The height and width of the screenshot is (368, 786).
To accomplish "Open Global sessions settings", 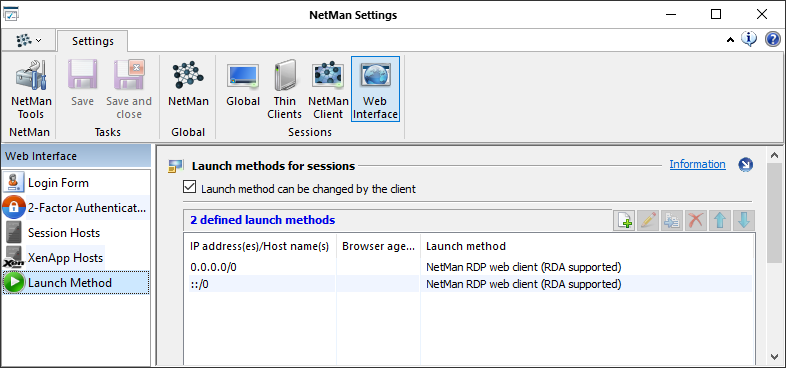I will pos(243,83).
